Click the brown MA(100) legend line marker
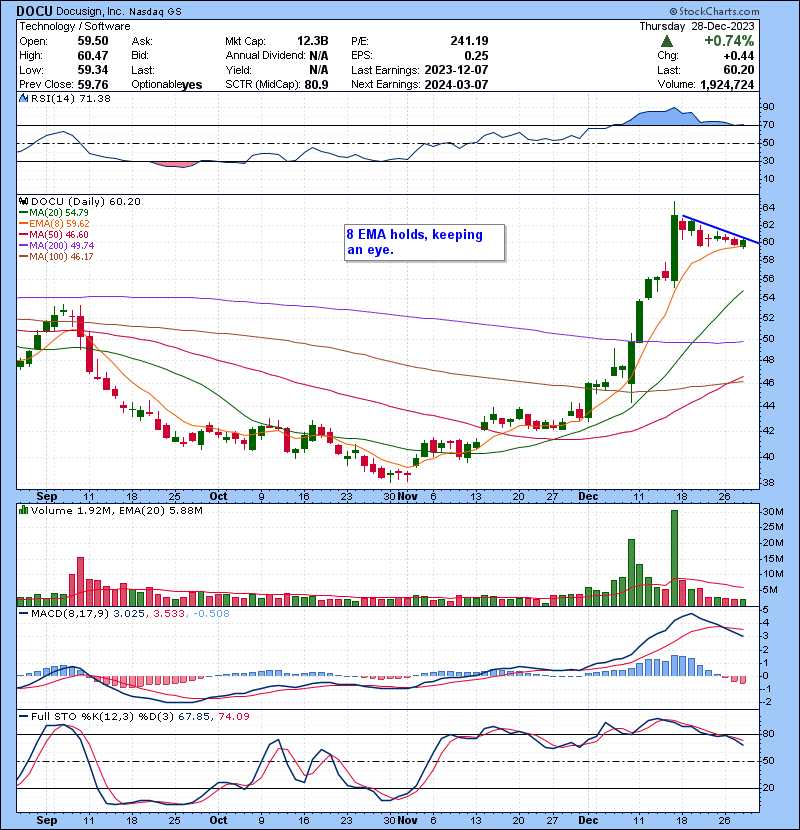This screenshot has width=800, height=830. coord(23,257)
